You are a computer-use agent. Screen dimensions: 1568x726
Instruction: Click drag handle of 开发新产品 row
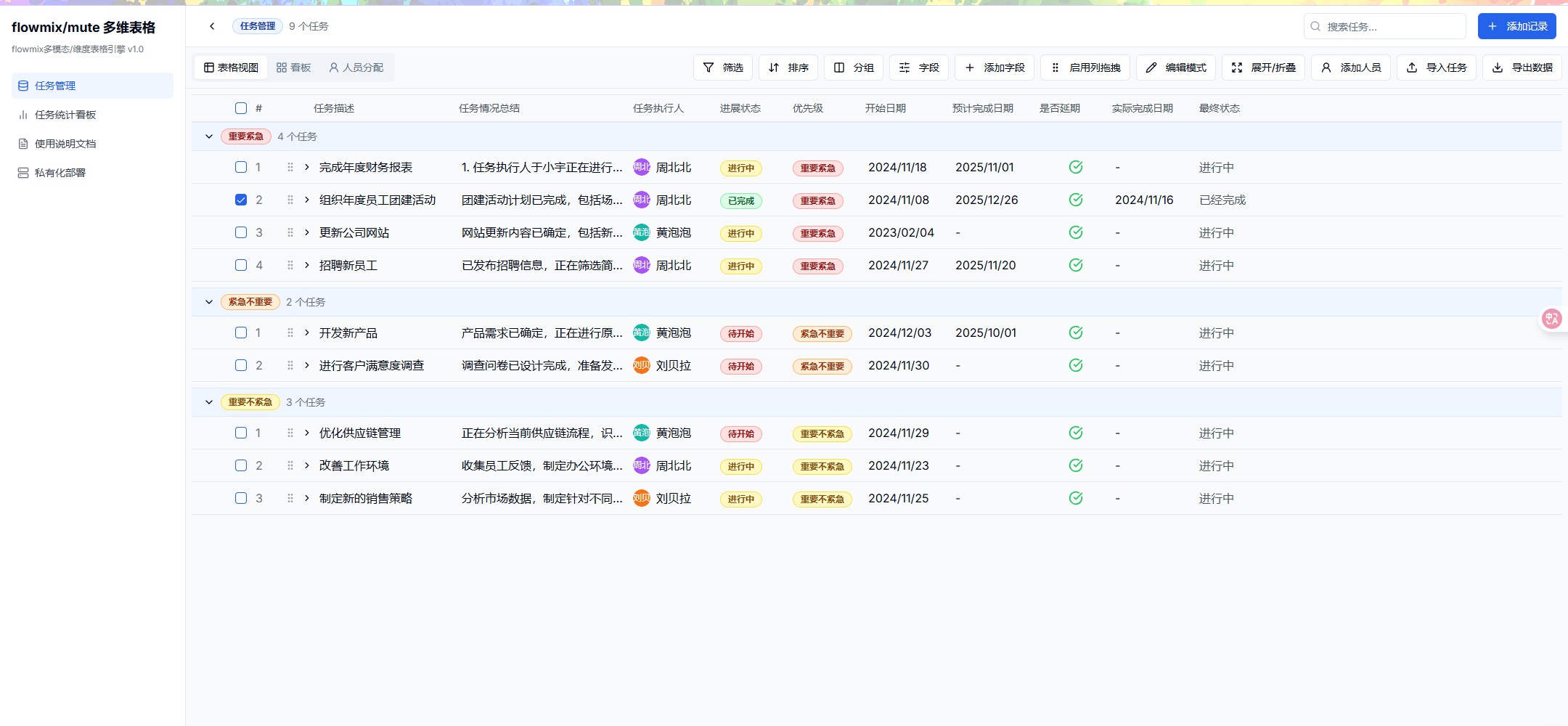click(x=290, y=333)
